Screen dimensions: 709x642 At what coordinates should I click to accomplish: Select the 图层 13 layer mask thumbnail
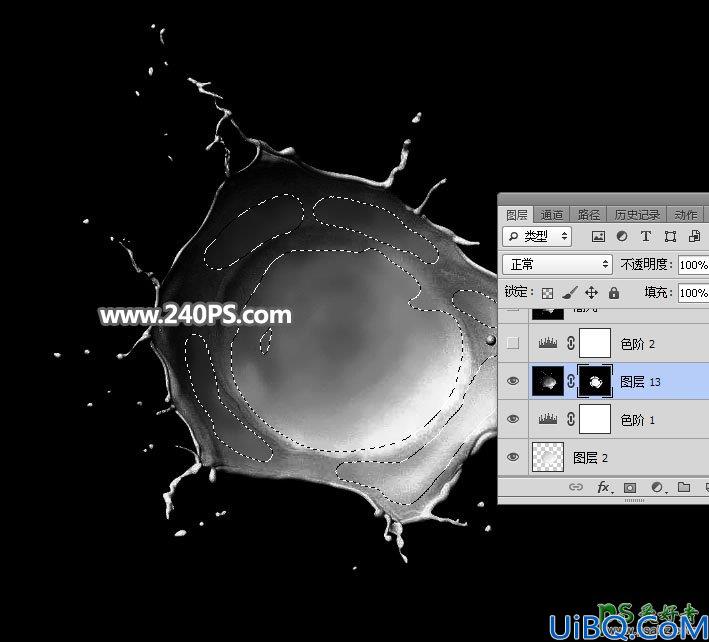(595, 381)
